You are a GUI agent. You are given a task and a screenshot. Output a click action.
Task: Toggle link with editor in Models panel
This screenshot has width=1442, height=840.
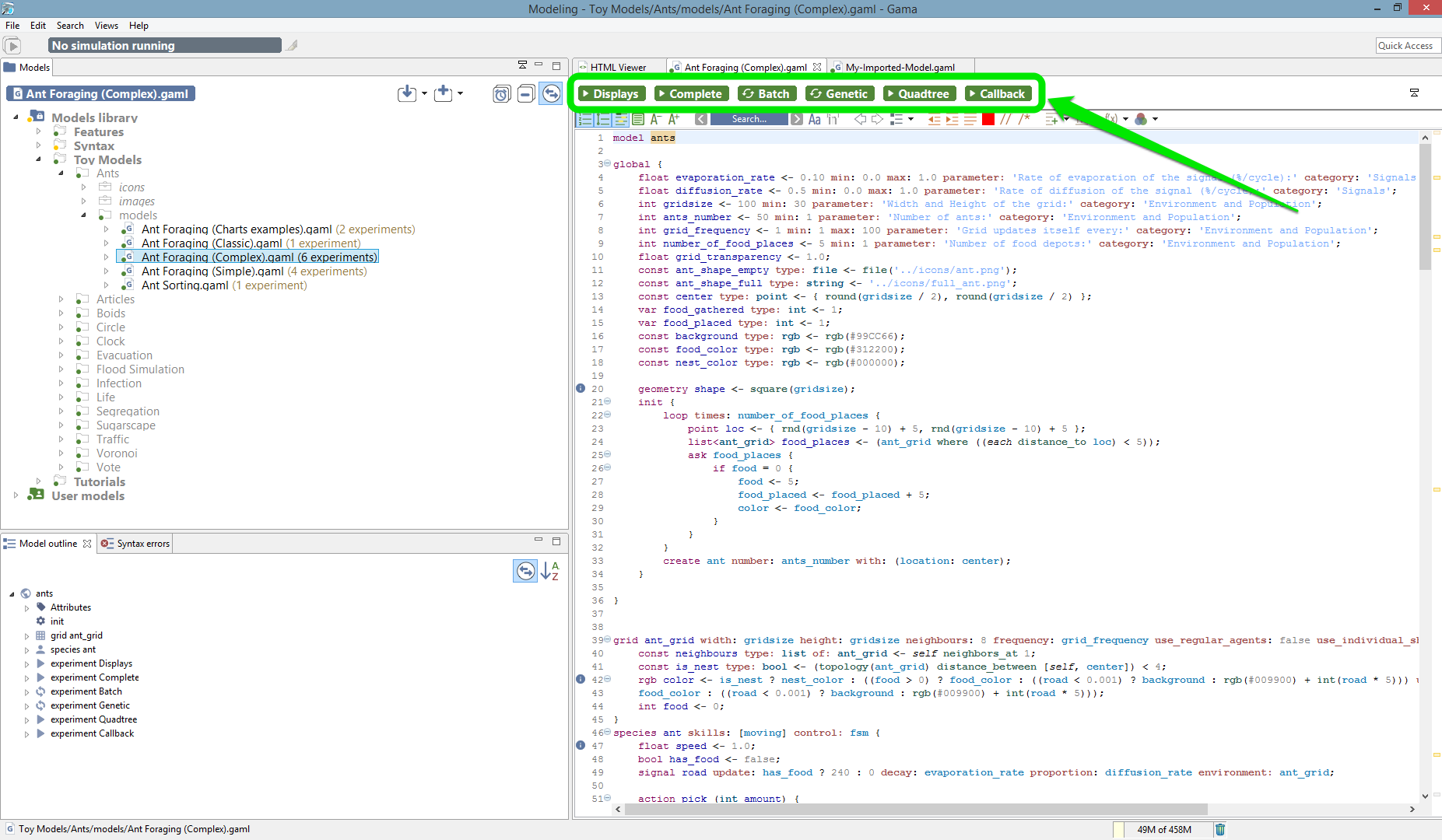[x=551, y=94]
